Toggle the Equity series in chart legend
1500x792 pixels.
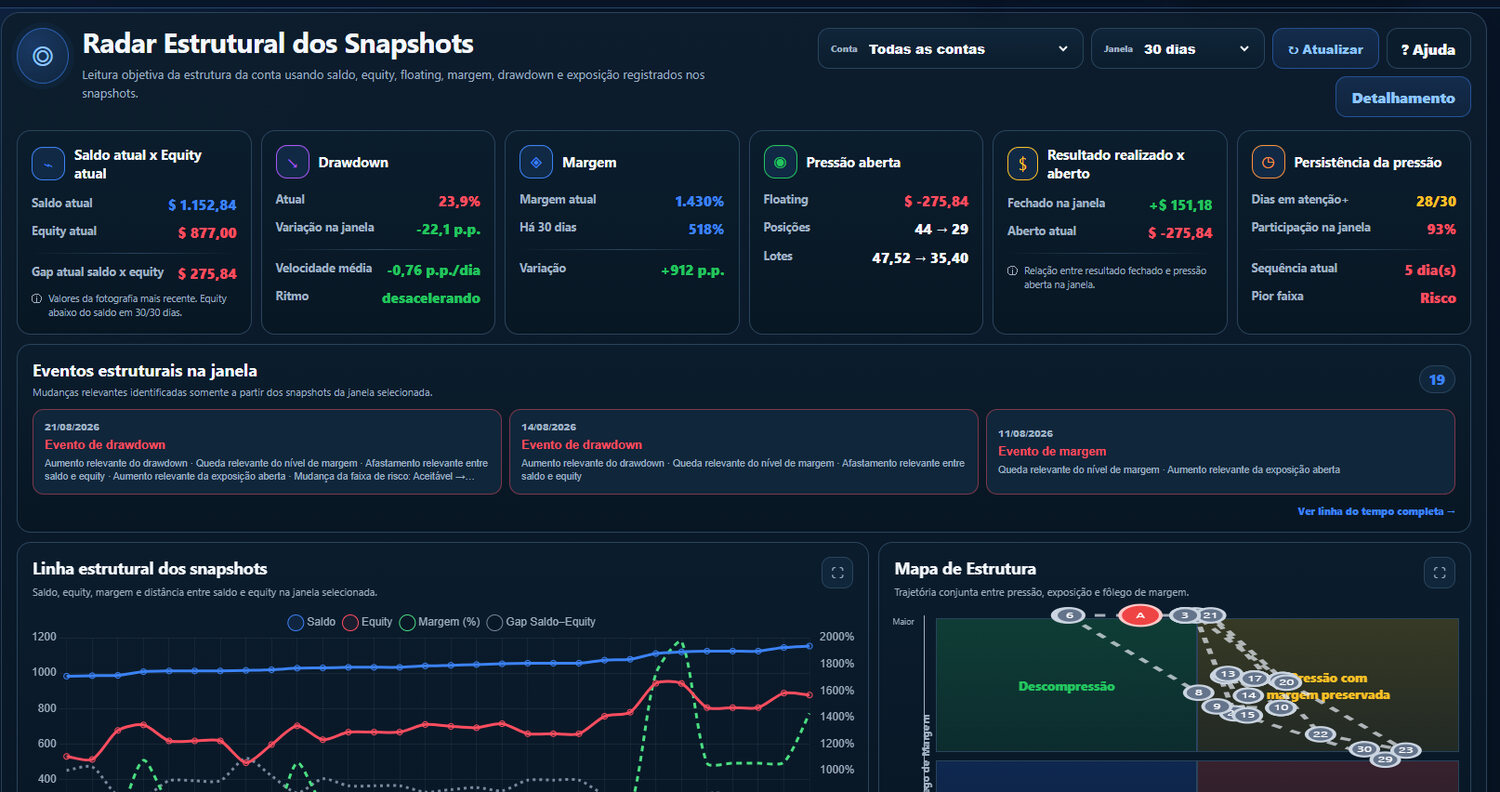pos(367,622)
